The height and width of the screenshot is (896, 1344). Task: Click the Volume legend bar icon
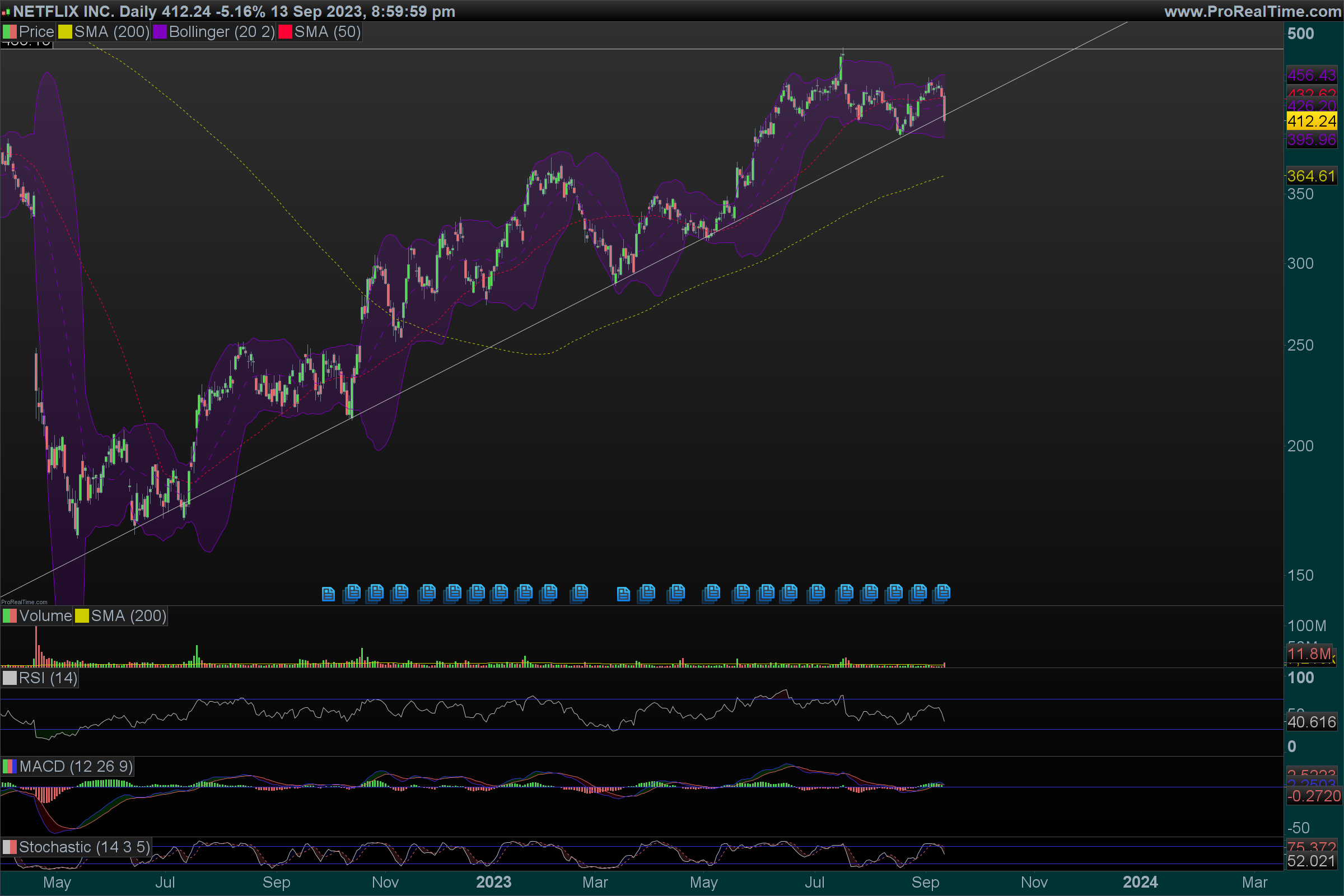click(x=9, y=616)
